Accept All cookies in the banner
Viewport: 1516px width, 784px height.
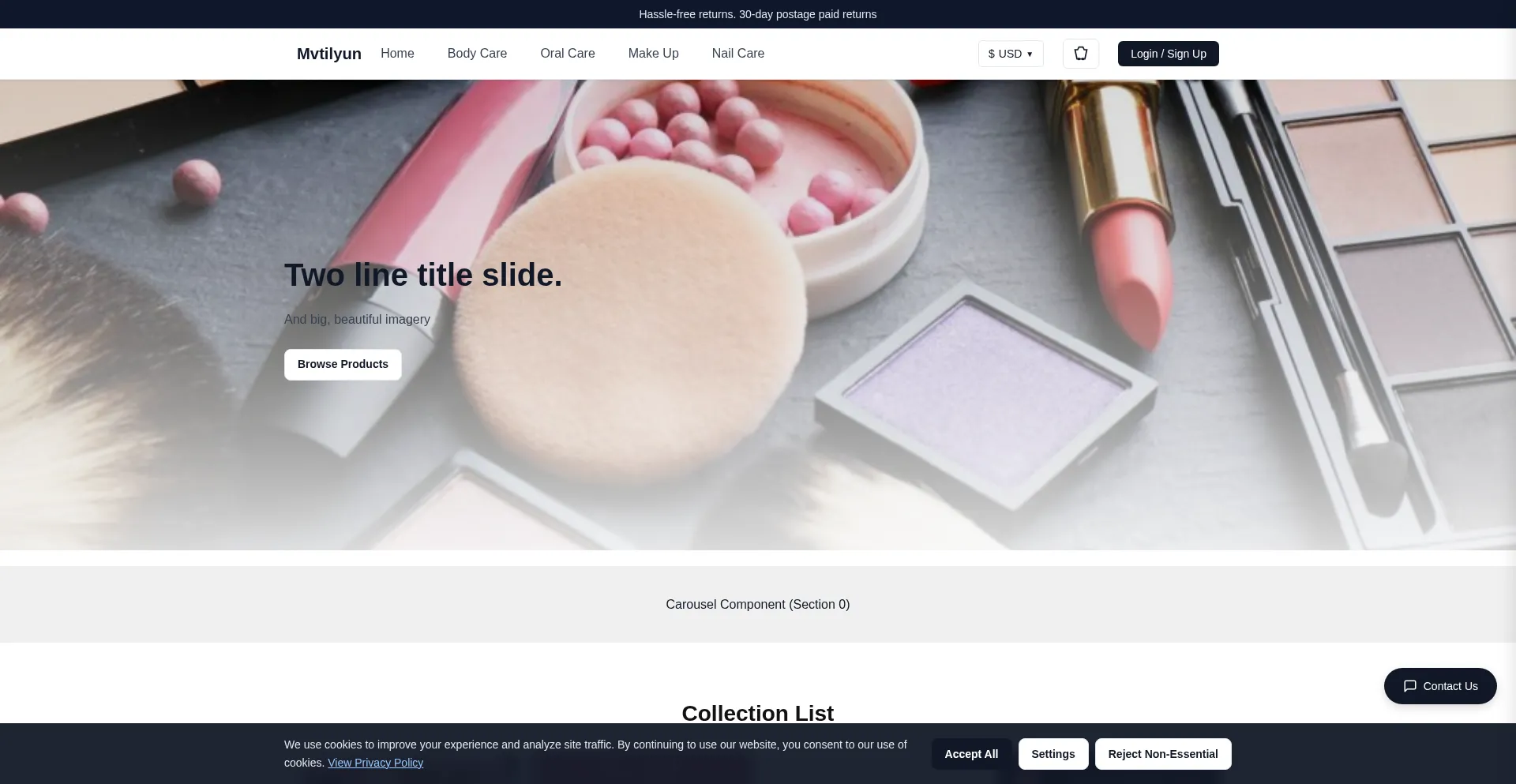(x=971, y=753)
